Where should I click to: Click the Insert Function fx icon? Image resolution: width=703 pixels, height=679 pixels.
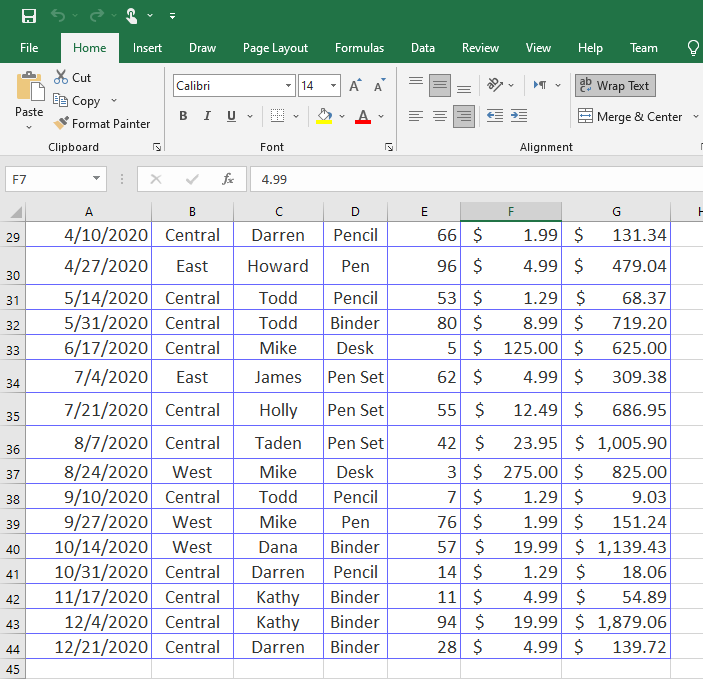(228, 179)
